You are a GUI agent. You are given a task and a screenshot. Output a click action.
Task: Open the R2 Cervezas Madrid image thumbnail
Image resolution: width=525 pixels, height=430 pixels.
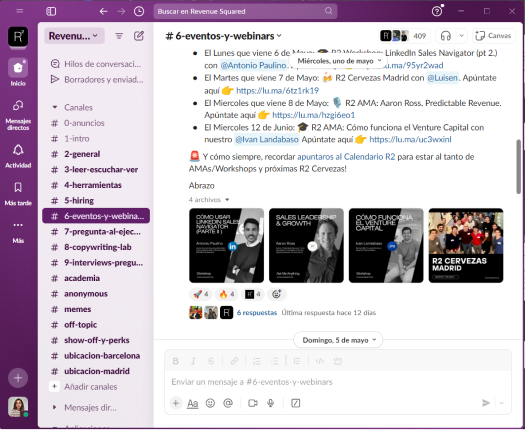tap(466, 245)
